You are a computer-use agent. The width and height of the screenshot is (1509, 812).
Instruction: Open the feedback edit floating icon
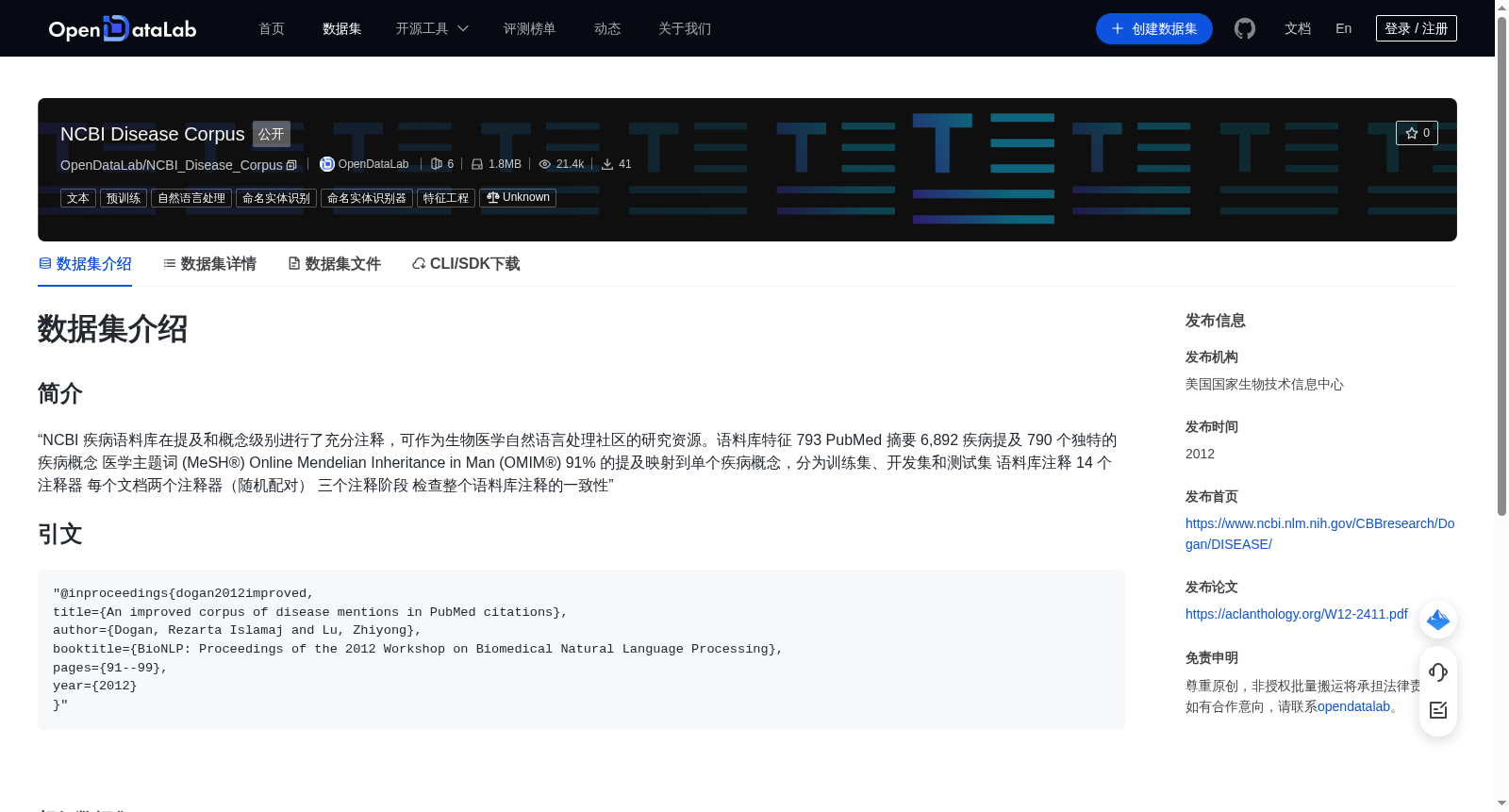pyautogui.click(x=1438, y=710)
